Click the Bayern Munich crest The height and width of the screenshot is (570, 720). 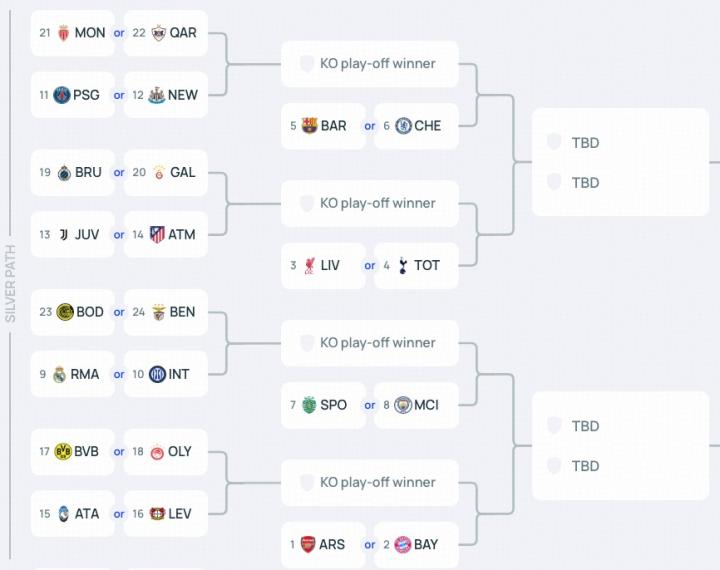(x=402, y=545)
